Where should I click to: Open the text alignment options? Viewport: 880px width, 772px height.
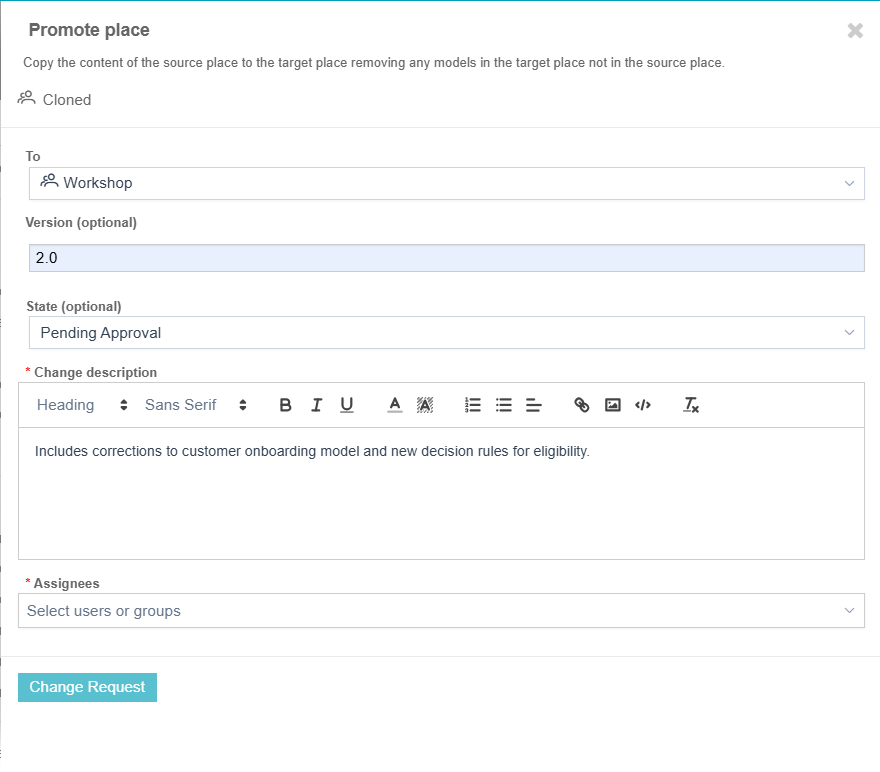[x=534, y=405]
